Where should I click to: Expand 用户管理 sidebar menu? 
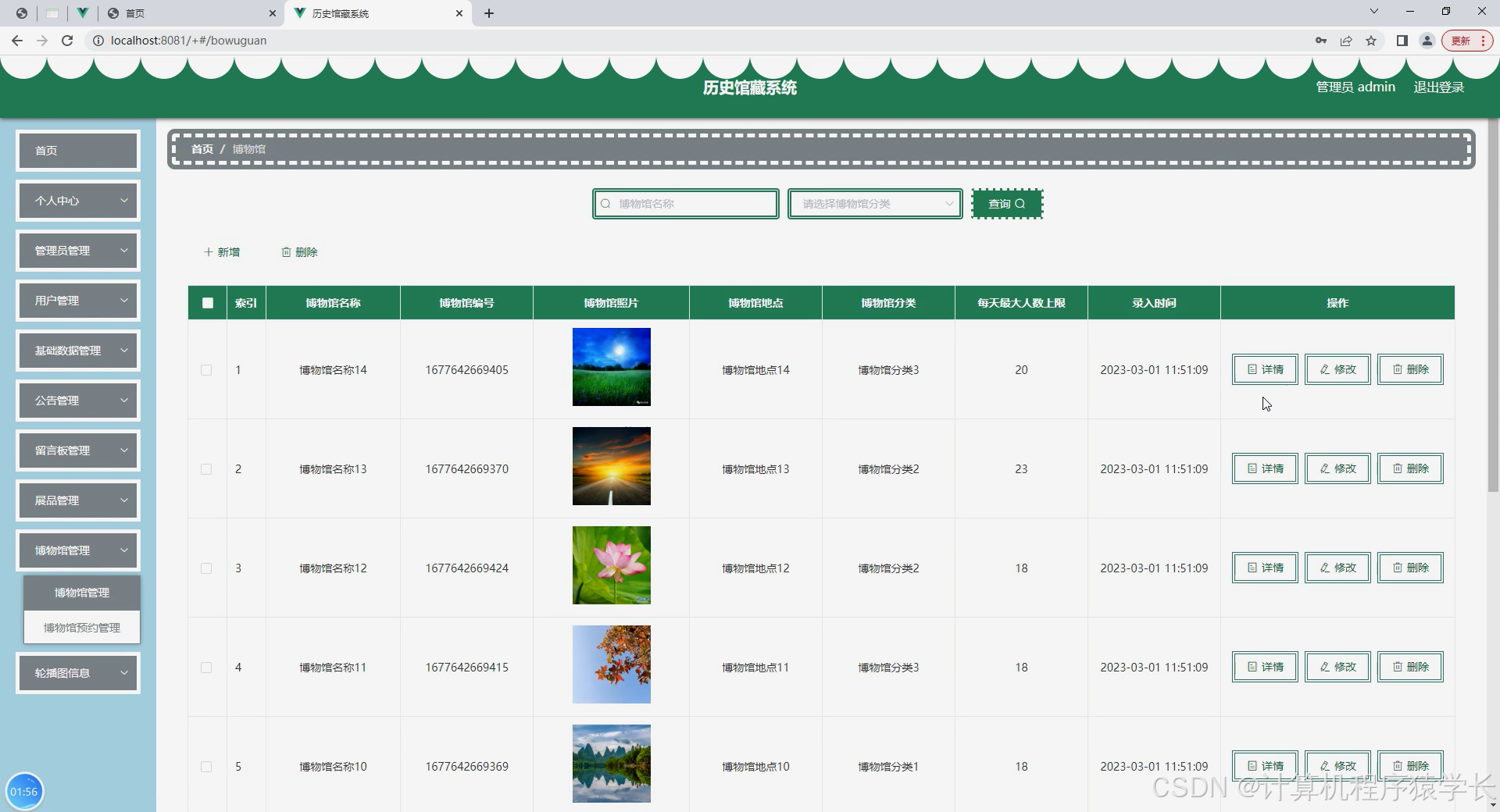point(78,301)
